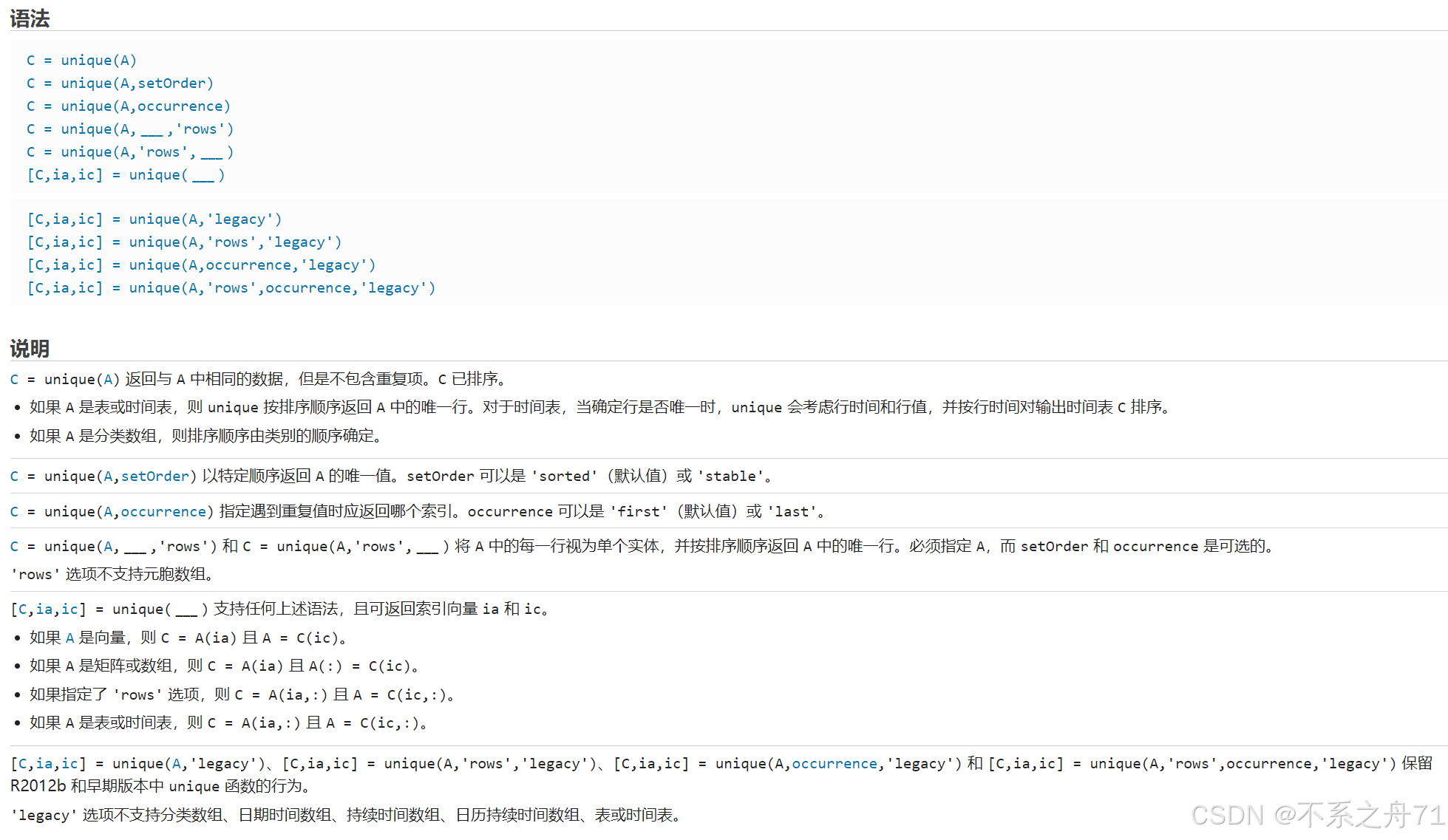Click the occurrence link in the legacy paragraph
This screenshot has width=1448, height=840.
pyautogui.click(x=834, y=763)
